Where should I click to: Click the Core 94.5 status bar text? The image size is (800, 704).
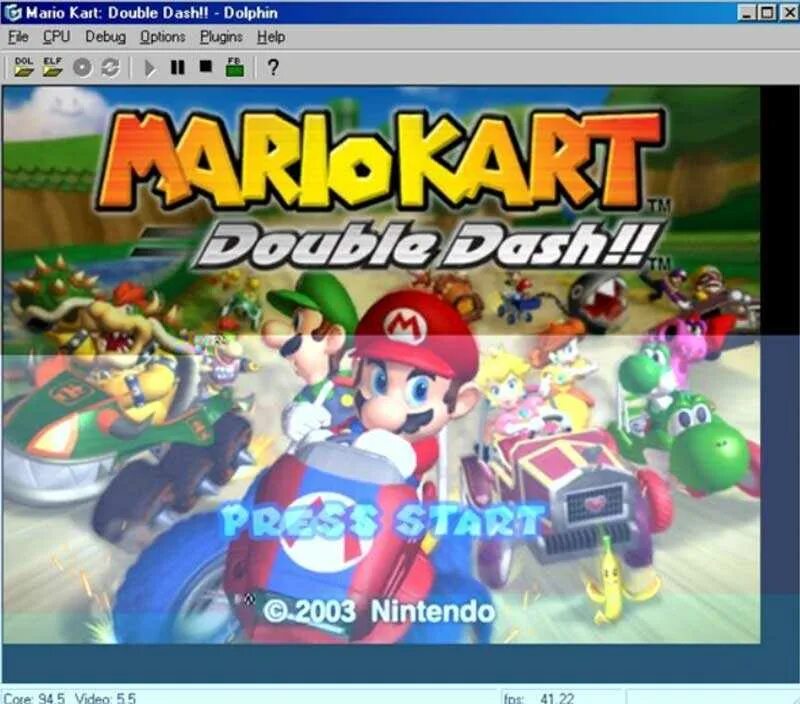(34, 698)
